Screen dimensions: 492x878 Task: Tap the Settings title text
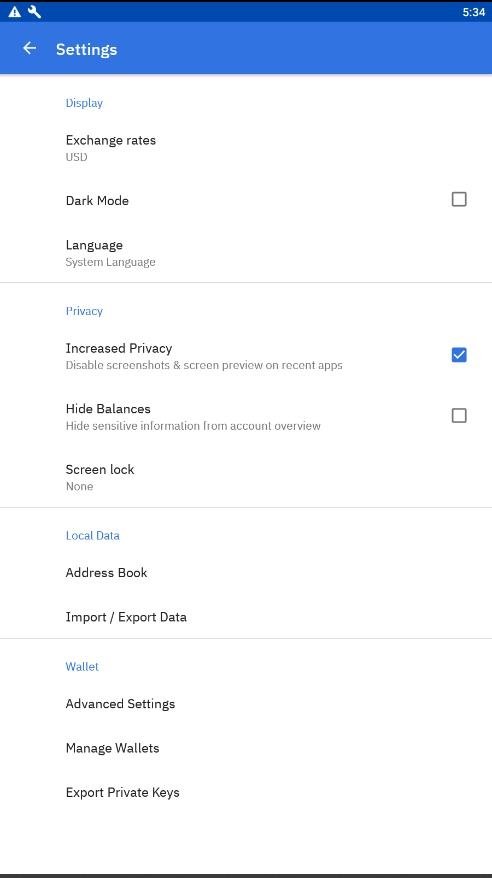click(x=86, y=49)
